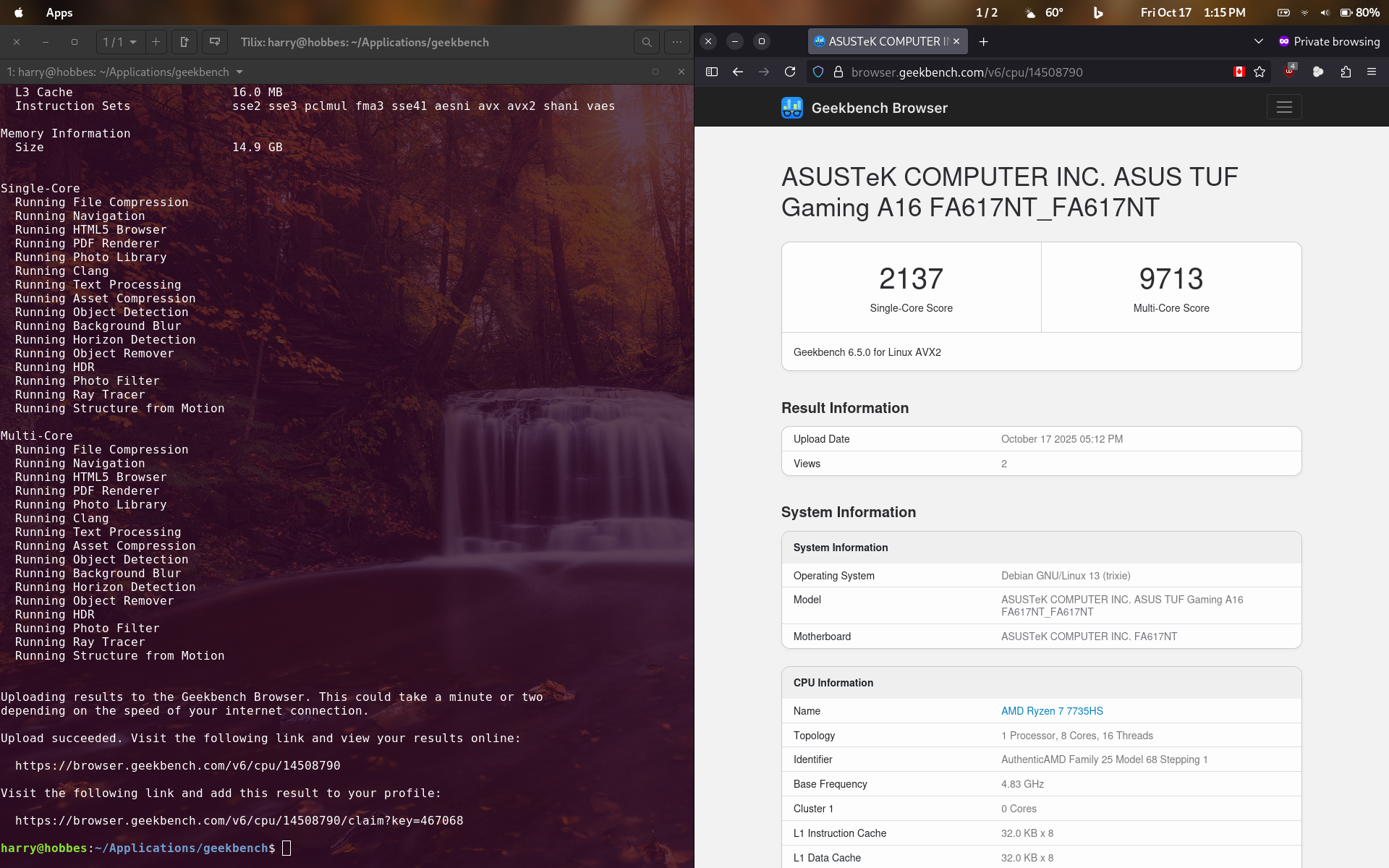Open the list all tabs chevron

point(1258,41)
